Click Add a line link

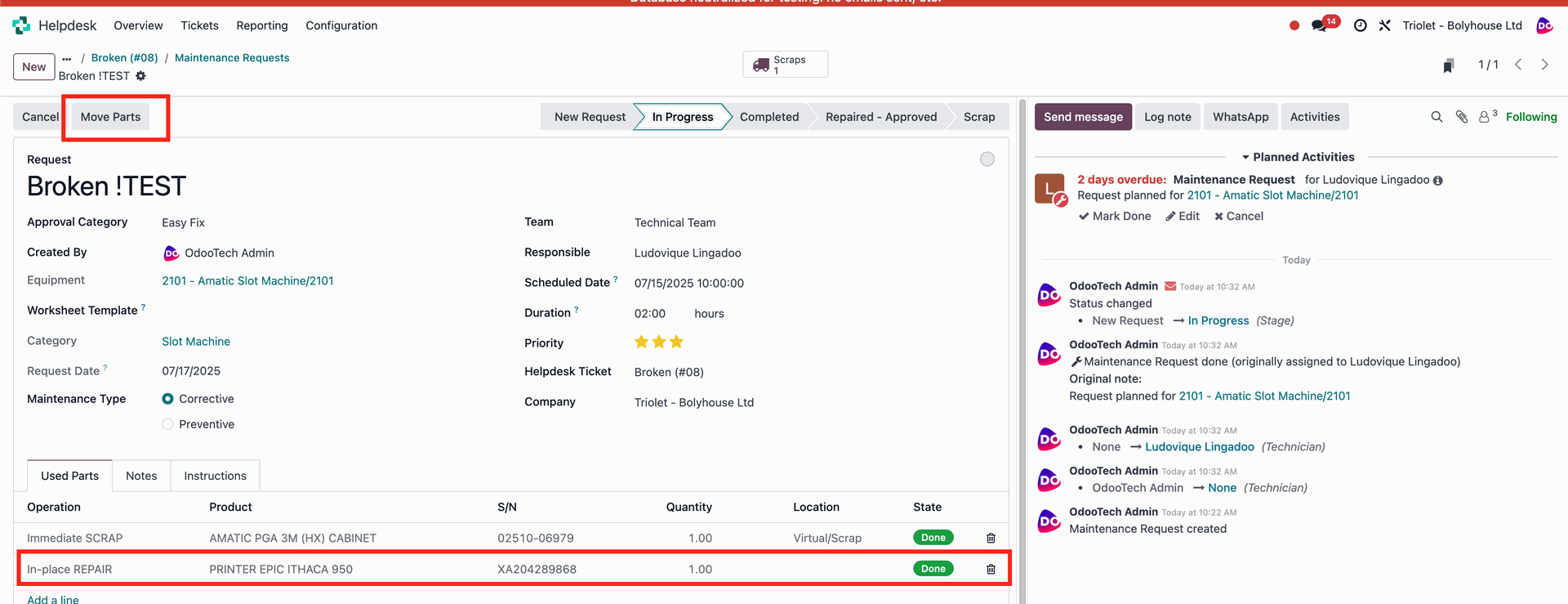click(53, 599)
